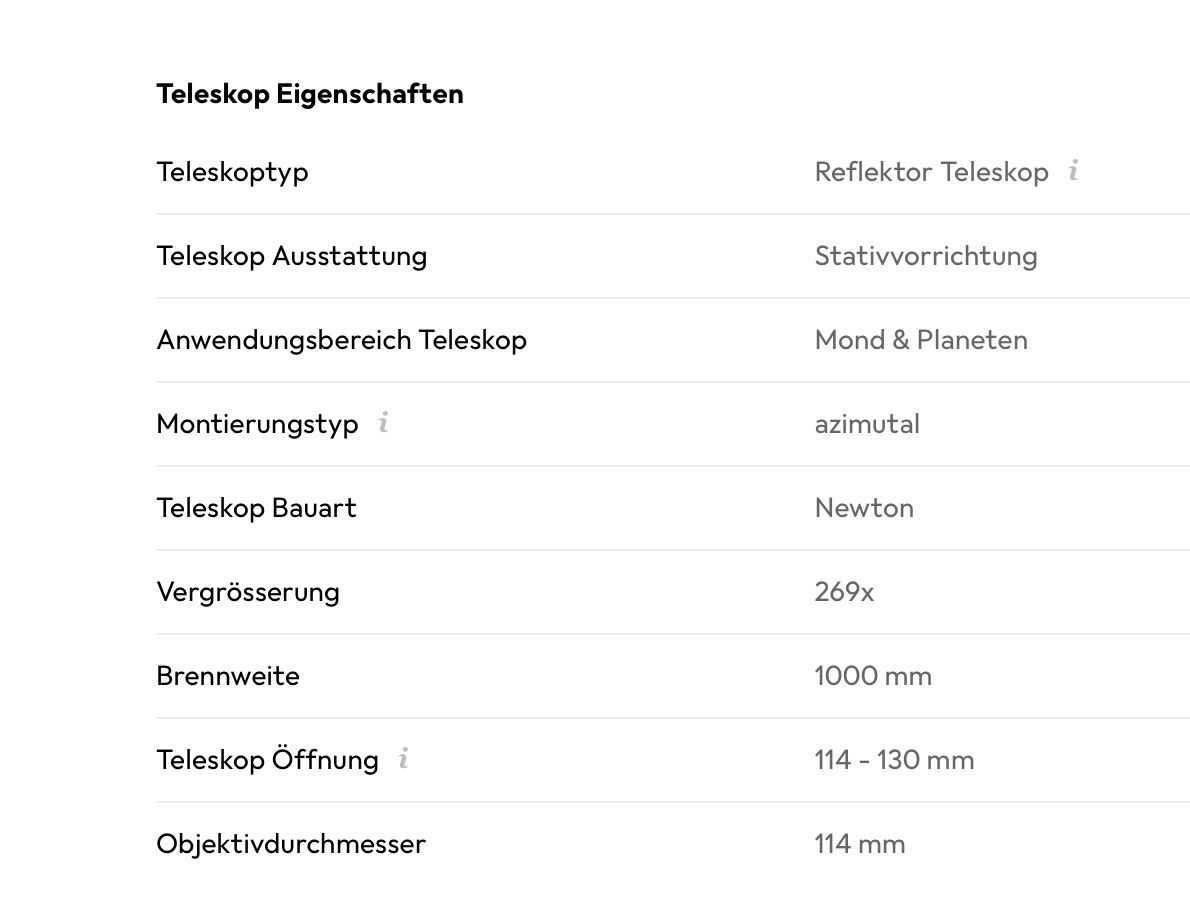Select the Newton value
This screenshot has width=1190, height=909.
[864, 508]
